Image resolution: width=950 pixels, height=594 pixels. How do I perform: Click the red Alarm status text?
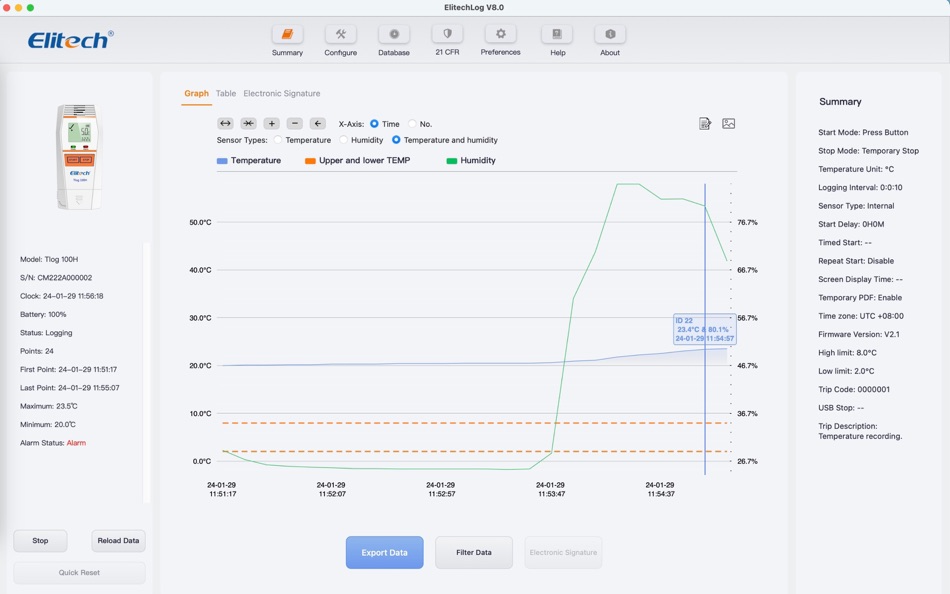point(76,443)
